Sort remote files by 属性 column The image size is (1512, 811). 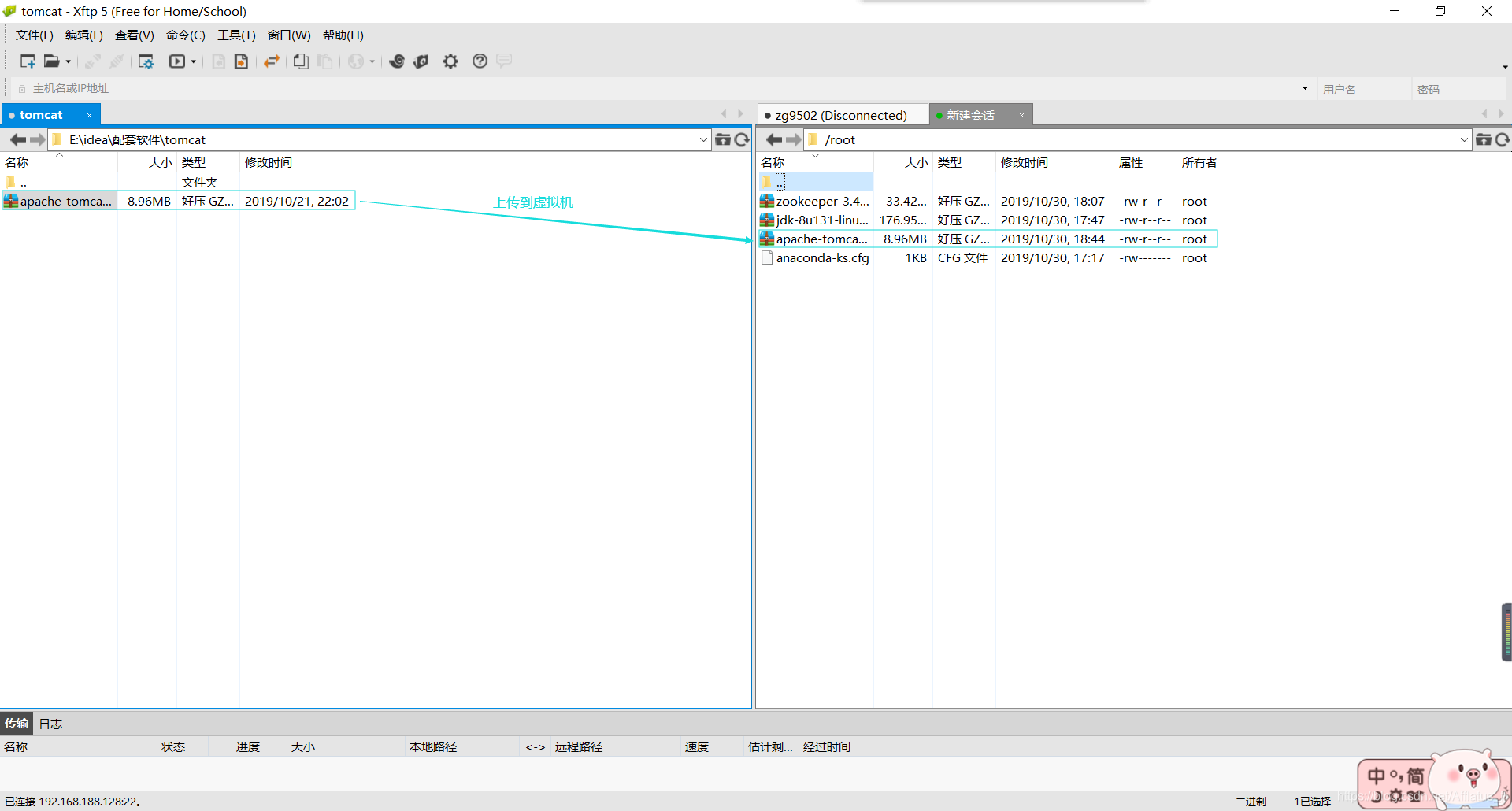[x=1145, y=163]
